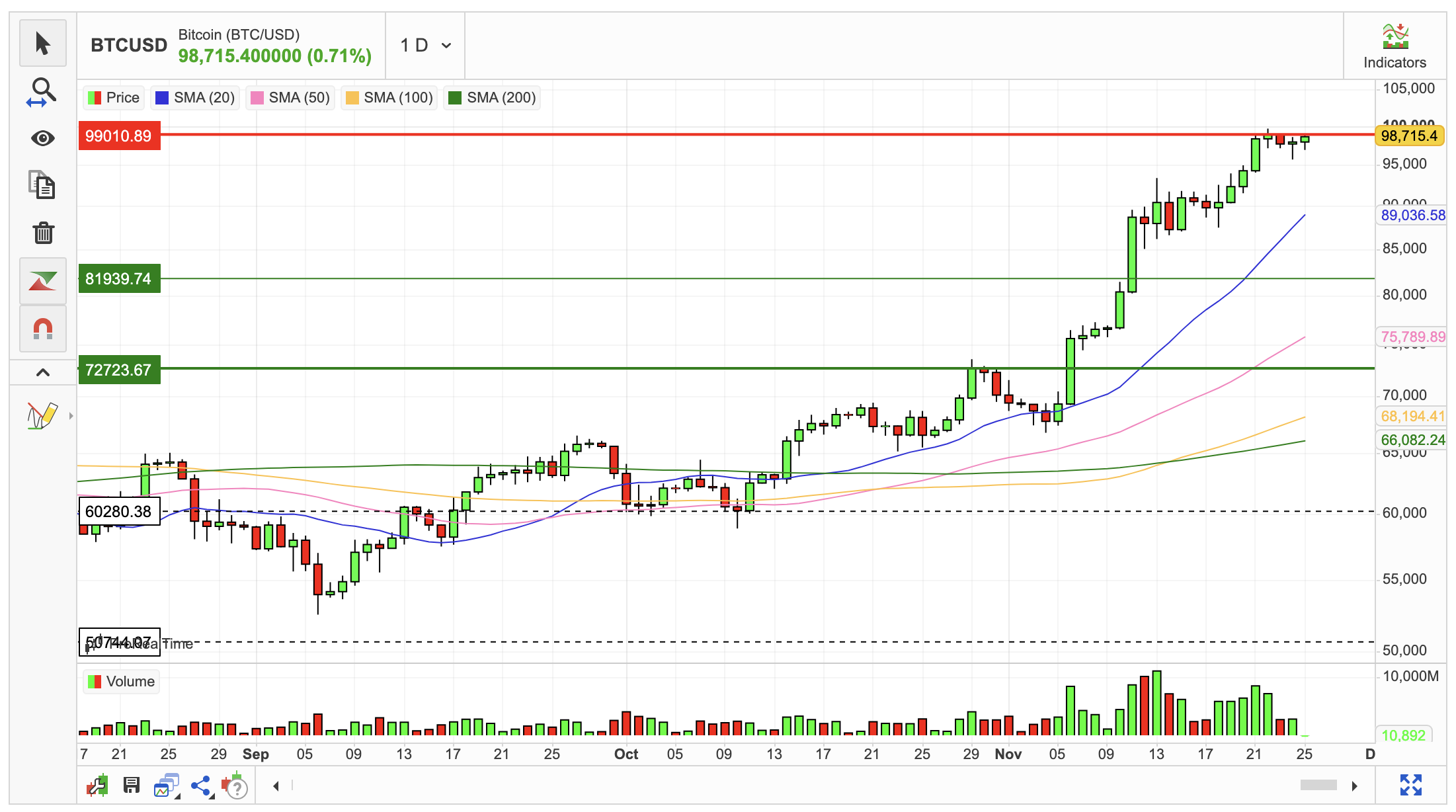Click the Sep label on the time axis
The image size is (1456, 812).
point(256,754)
